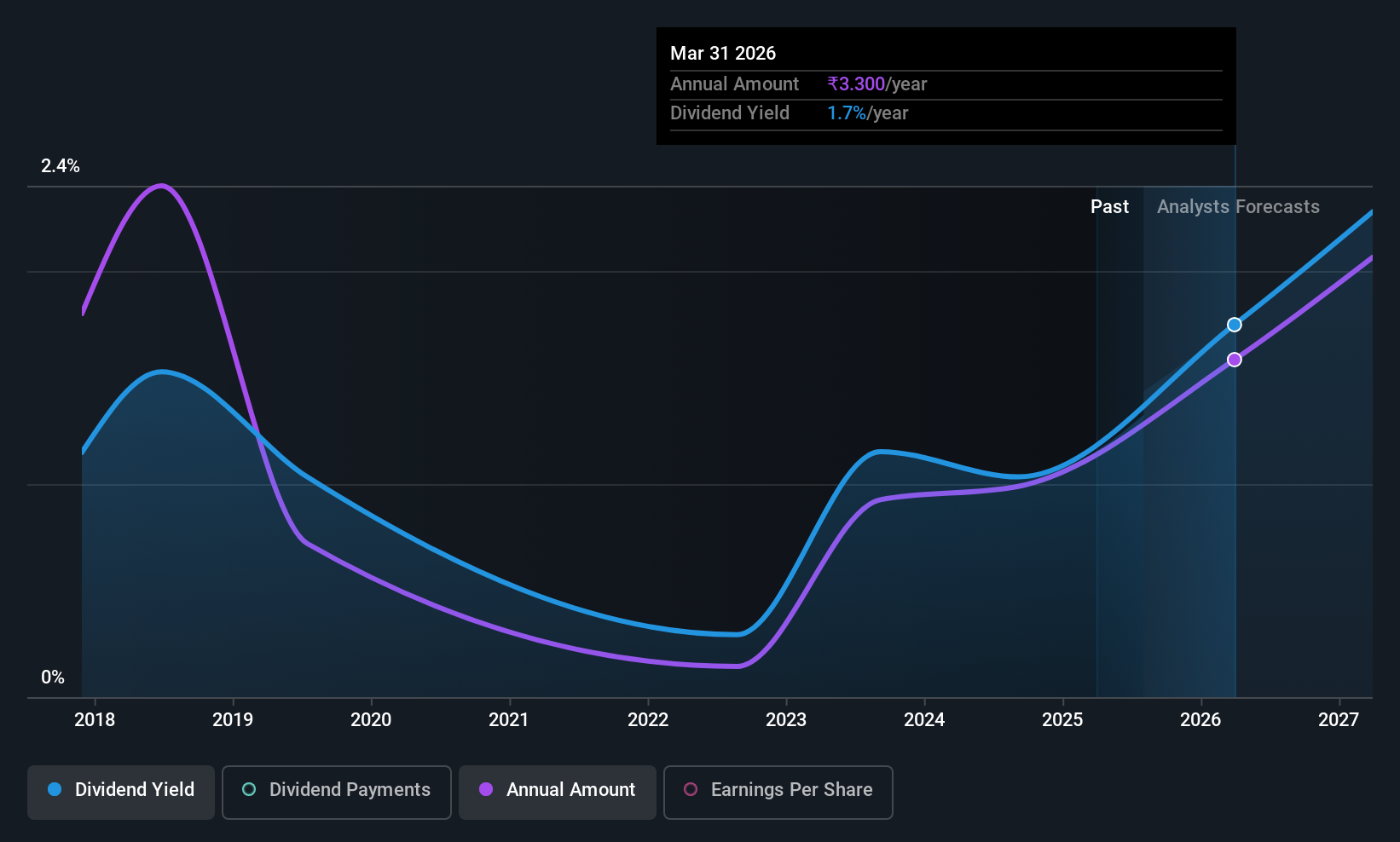The image size is (1400, 842).
Task: Click the hollow teal Dividend Payments circle
Action: [249, 789]
